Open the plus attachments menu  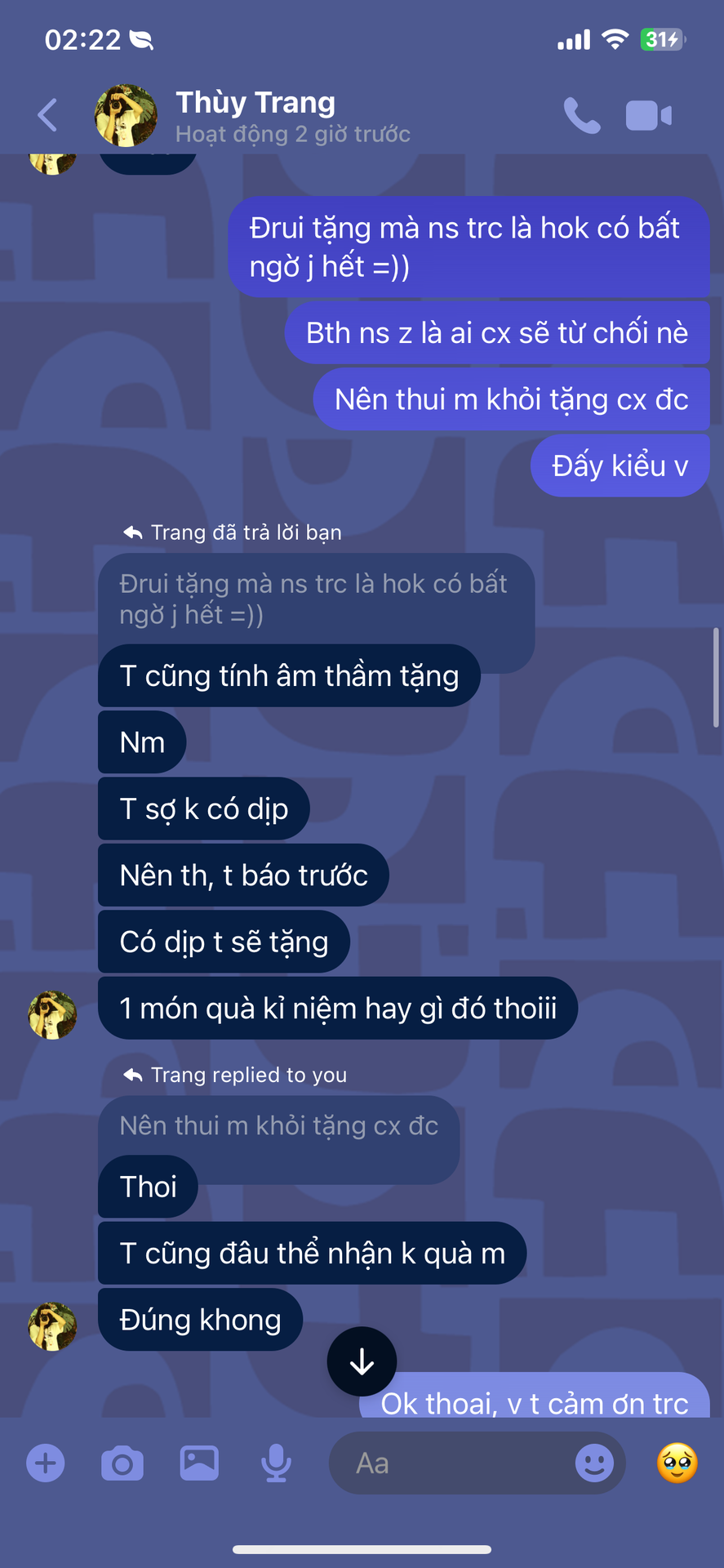[x=46, y=1463]
